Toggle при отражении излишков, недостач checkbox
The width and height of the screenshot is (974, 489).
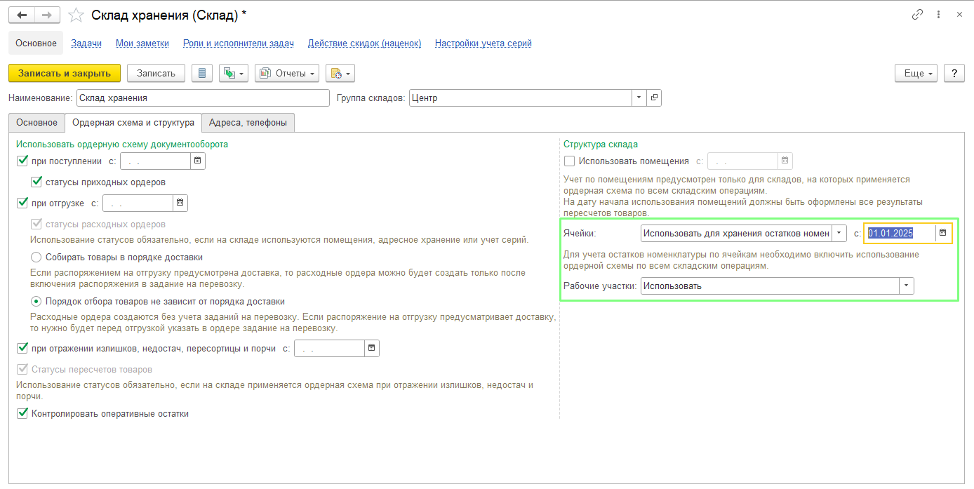(x=22, y=349)
